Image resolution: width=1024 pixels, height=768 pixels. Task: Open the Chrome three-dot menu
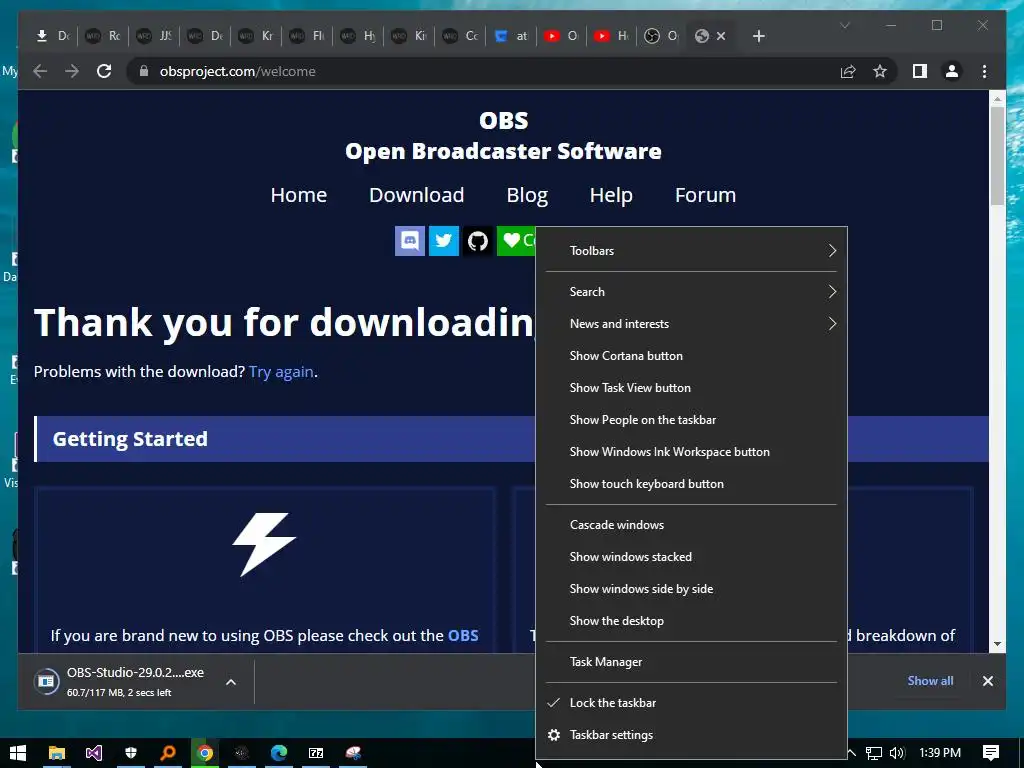point(984,71)
